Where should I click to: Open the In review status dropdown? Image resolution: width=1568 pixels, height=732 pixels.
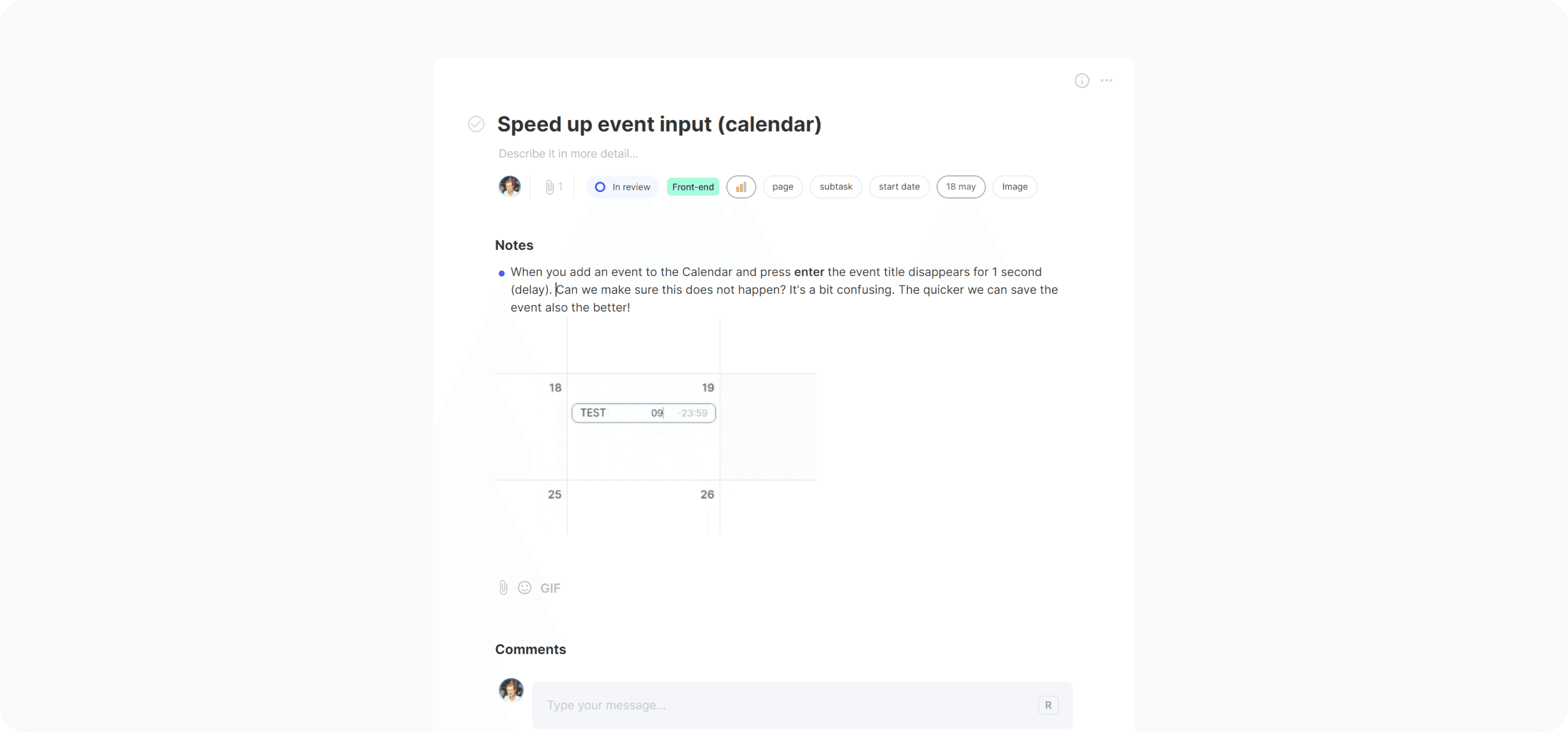pos(622,187)
